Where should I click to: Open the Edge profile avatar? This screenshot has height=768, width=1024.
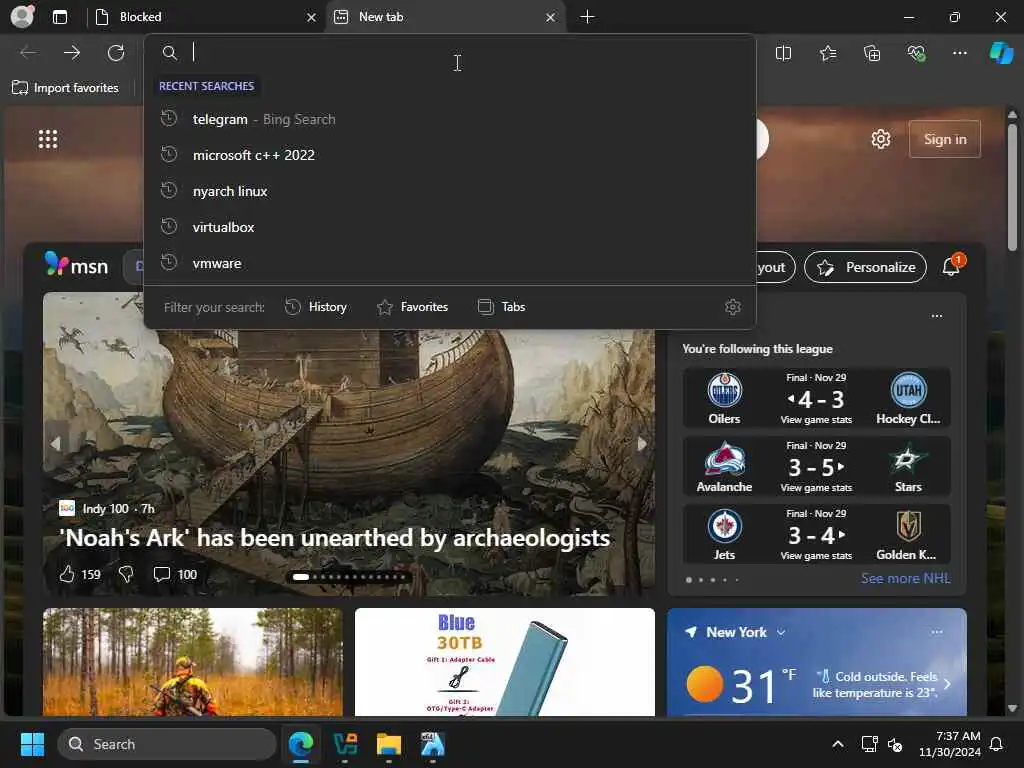pos(22,16)
